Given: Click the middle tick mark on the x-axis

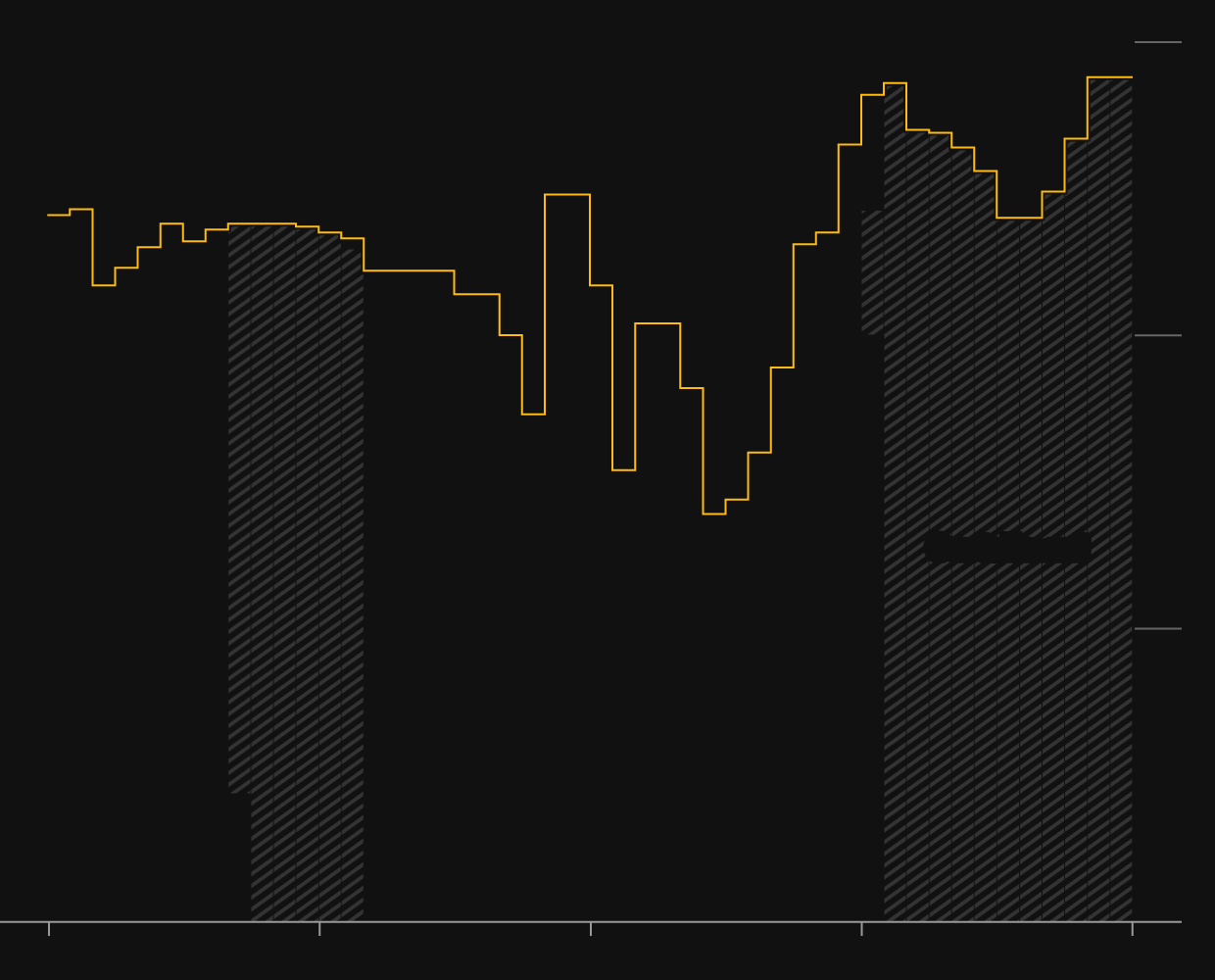Looking at the screenshot, I should point(591,927).
